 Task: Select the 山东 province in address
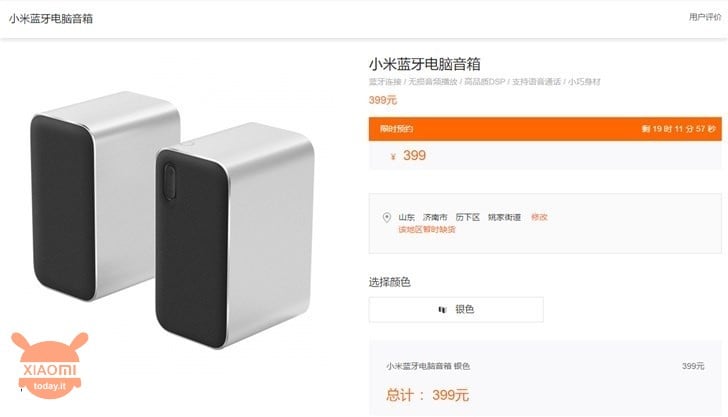pos(406,217)
